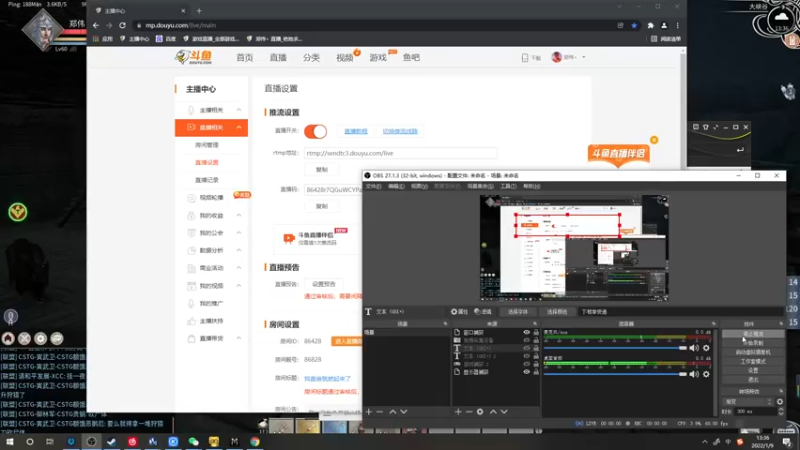Lock the 视频采集设备 source
The width and height of the screenshot is (800, 450).
coord(536,340)
